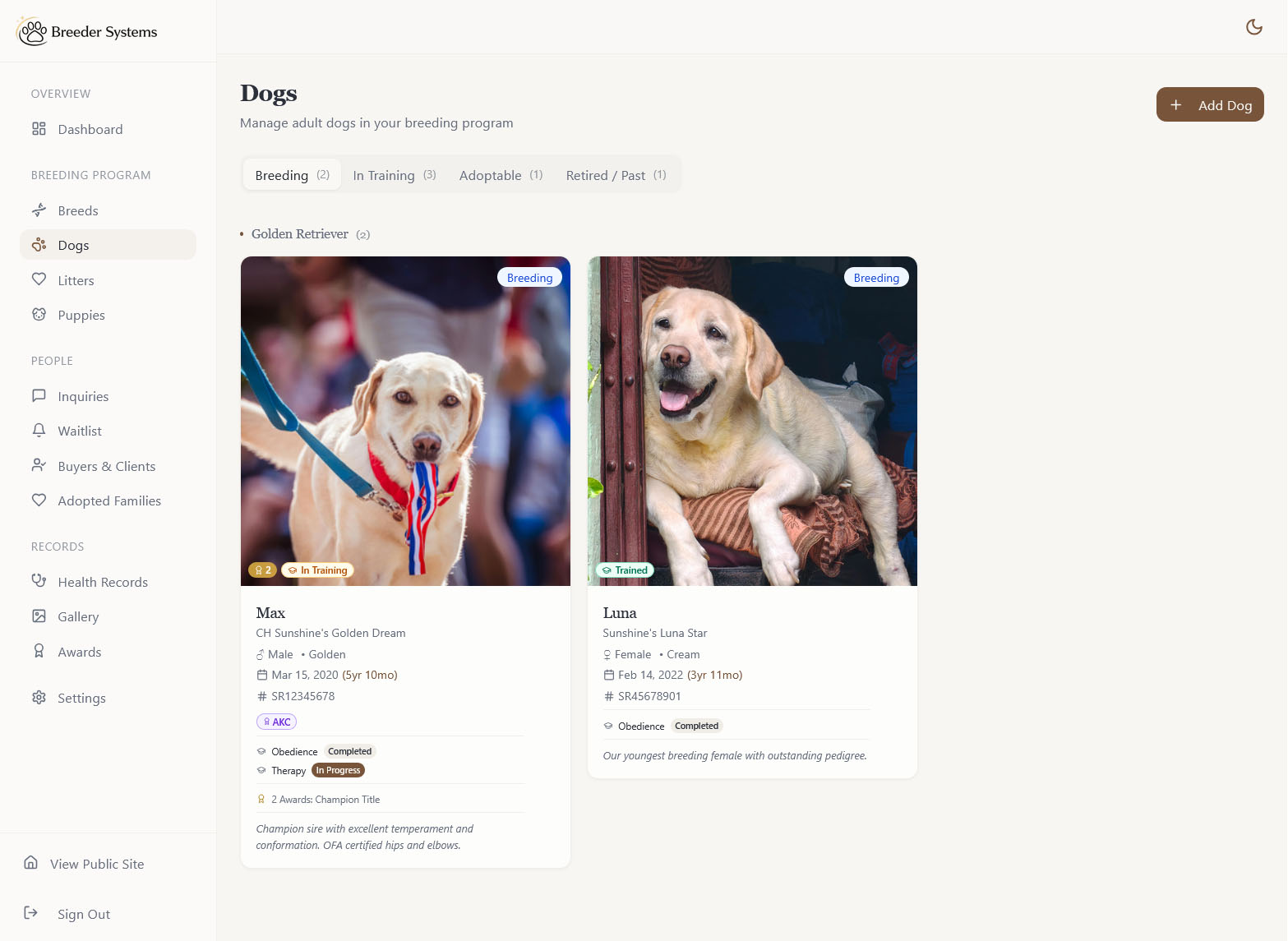
Task: Click the Trained badge on Luna's photo
Action: click(x=625, y=570)
